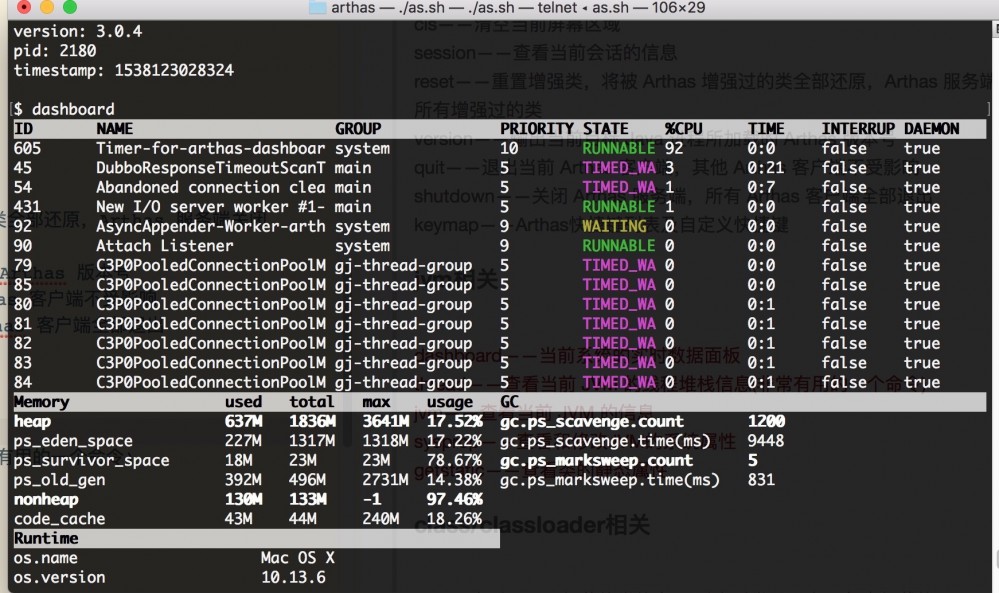The image size is (999, 593).
Task: Click marksweep time value 831
Action: click(x=761, y=480)
